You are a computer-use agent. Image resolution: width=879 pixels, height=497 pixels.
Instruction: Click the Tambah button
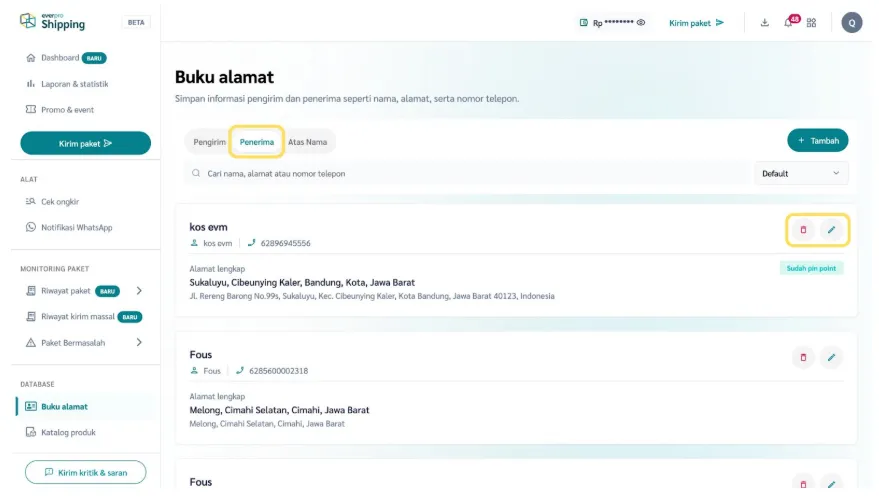818,141
